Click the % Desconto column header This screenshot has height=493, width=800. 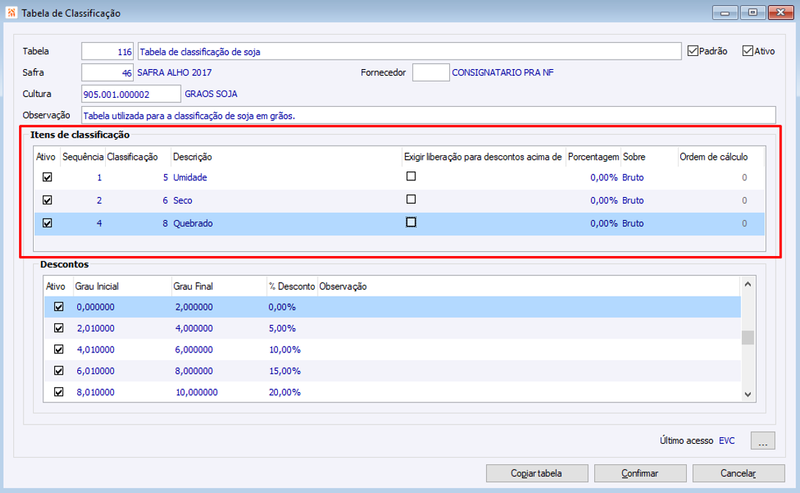pyautogui.click(x=292, y=286)
